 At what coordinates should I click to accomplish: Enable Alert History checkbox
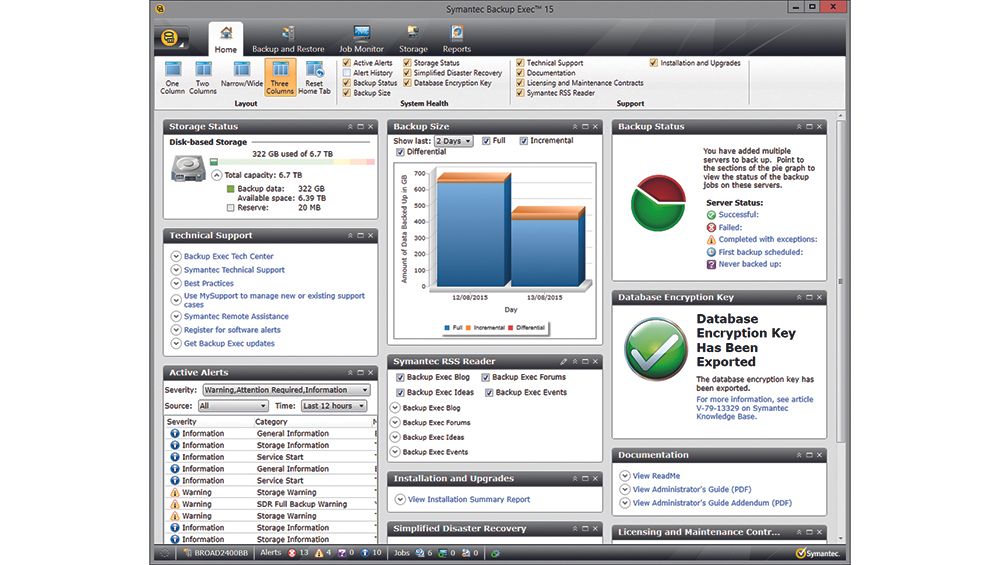point(347,73)
